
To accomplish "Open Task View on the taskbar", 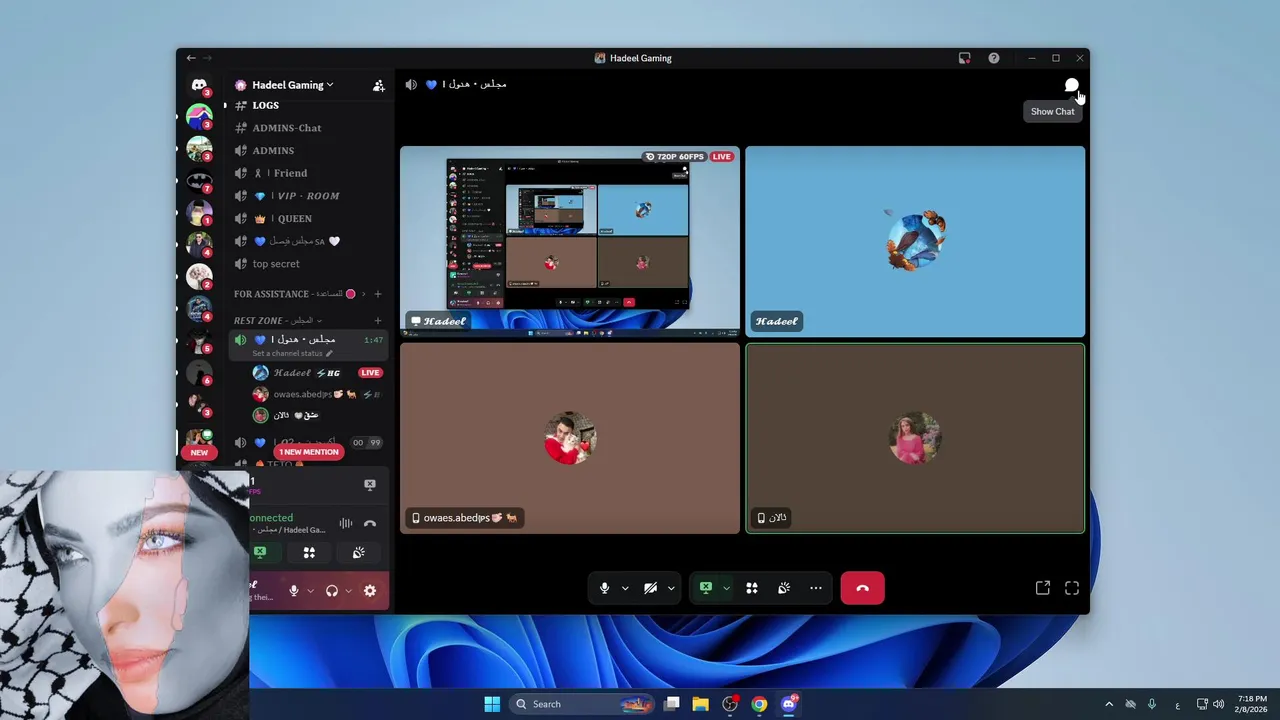I will [672, 704].
